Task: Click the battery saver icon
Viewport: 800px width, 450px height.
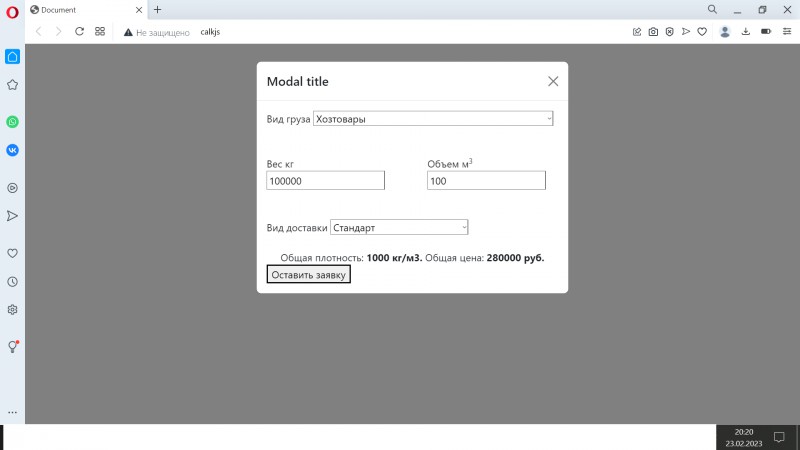Action: 766,32
